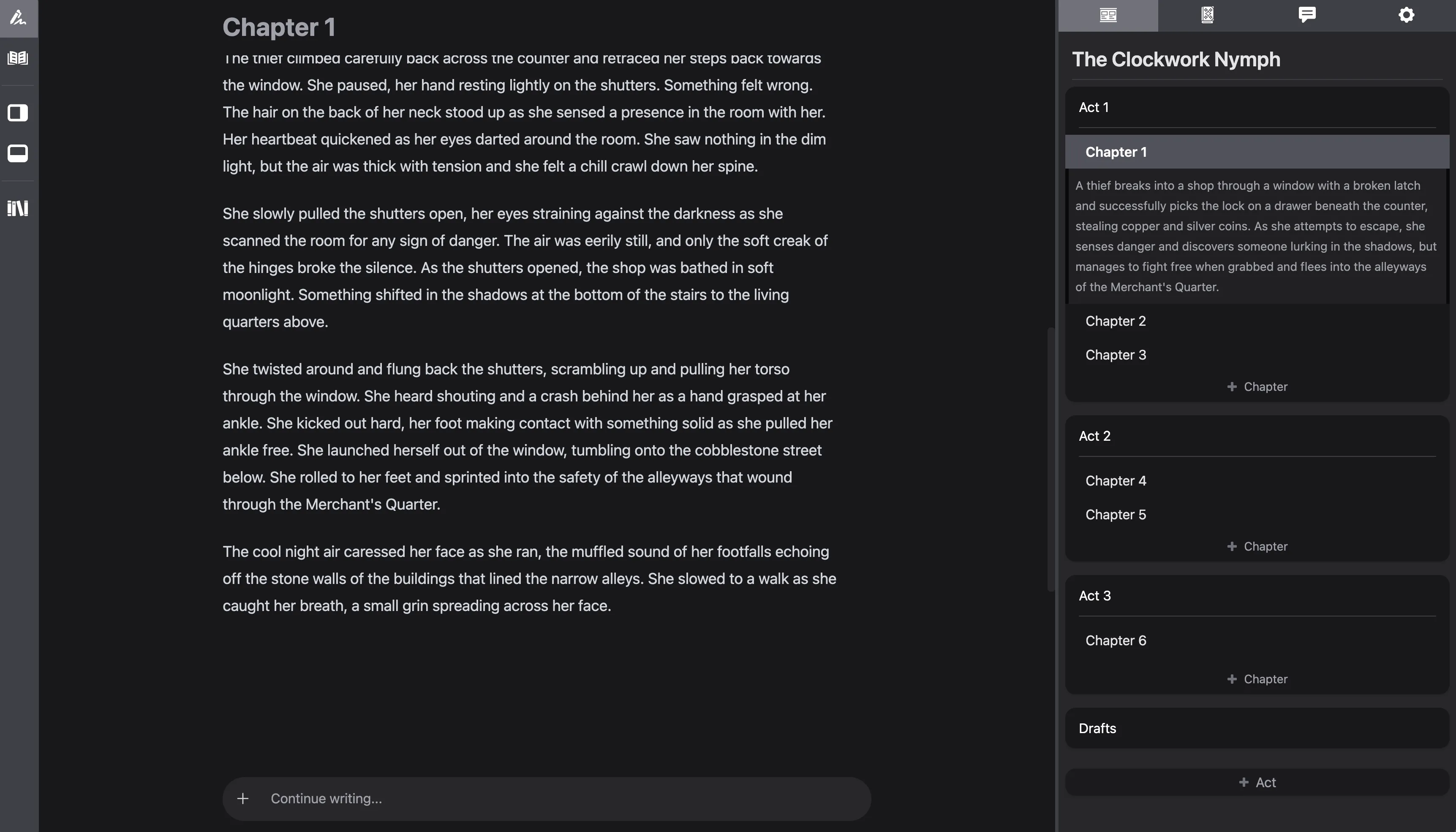Add a new Act

point(1257,782)
